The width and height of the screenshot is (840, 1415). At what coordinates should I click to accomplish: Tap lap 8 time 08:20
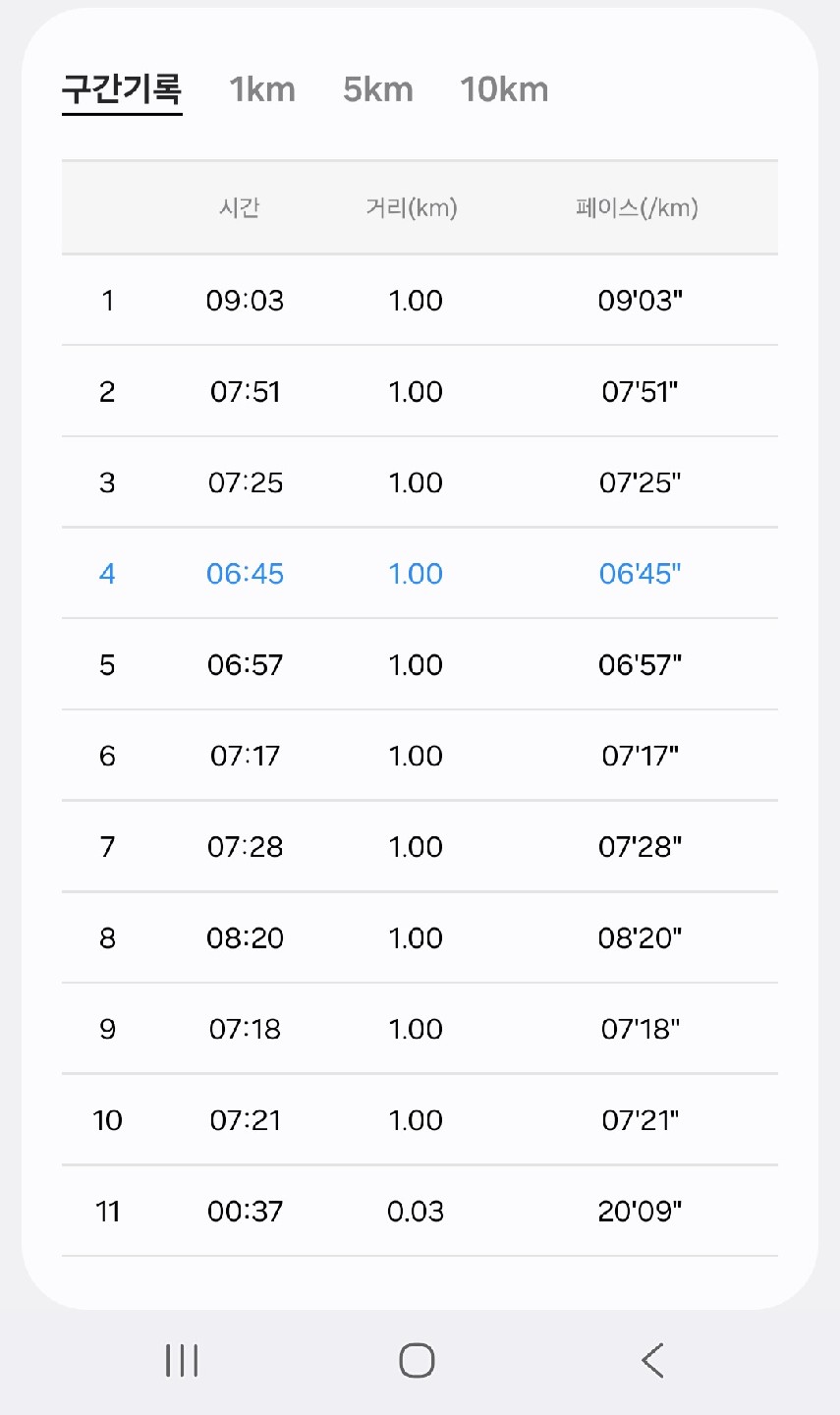point(246,938)
